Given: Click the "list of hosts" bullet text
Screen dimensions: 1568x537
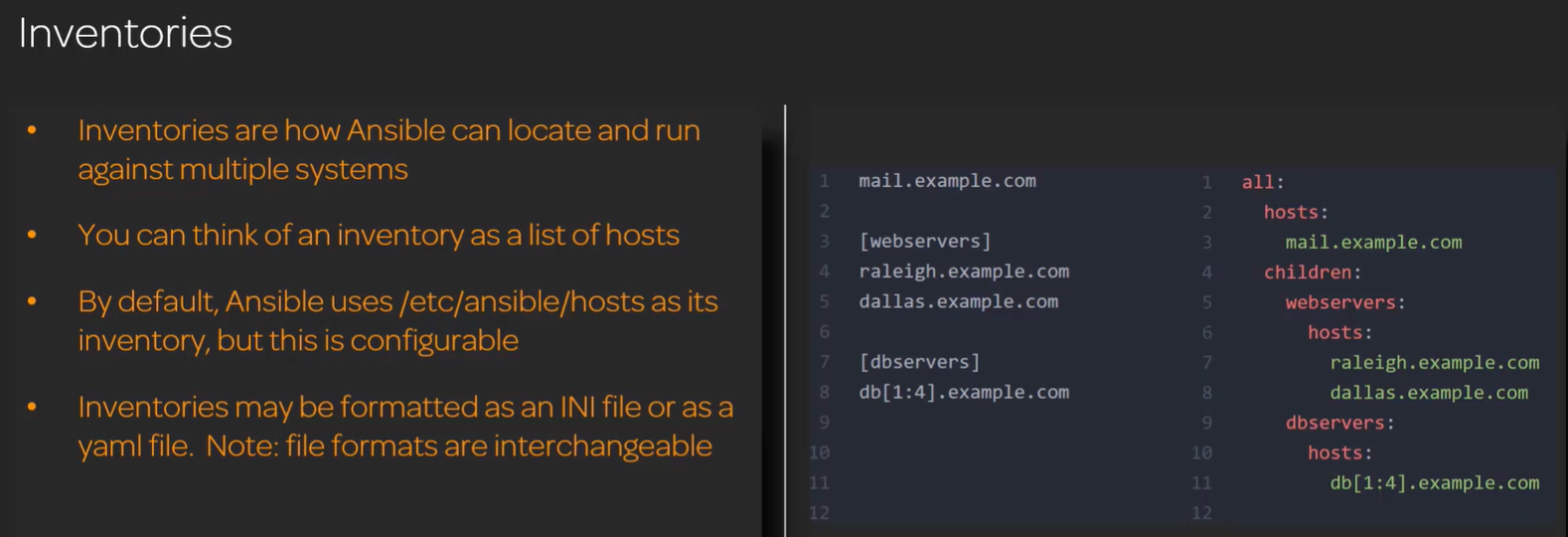Looking at the screenshot, I should pos(378,235).
